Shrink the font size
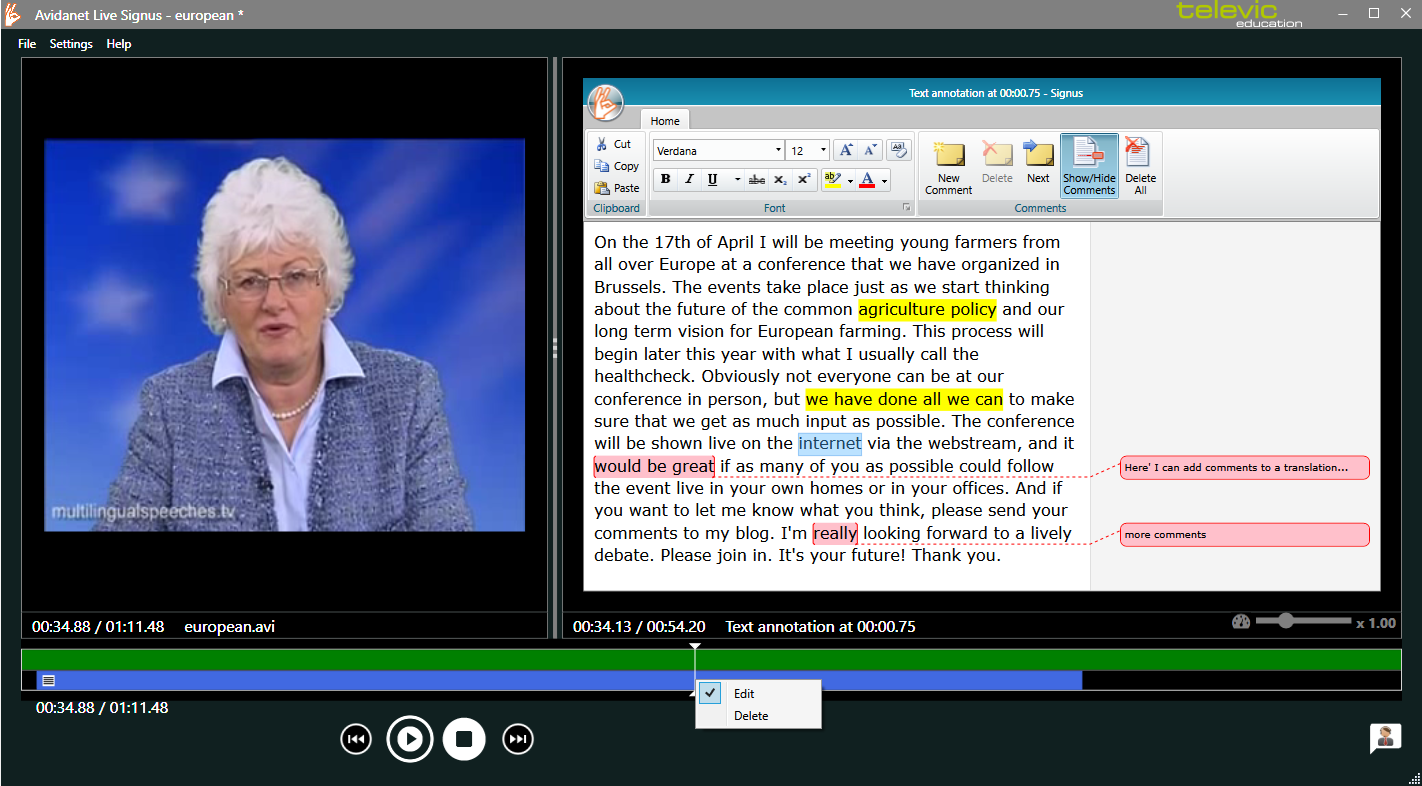The height and width of the screenshot is (786, 1422). point(869,150)
